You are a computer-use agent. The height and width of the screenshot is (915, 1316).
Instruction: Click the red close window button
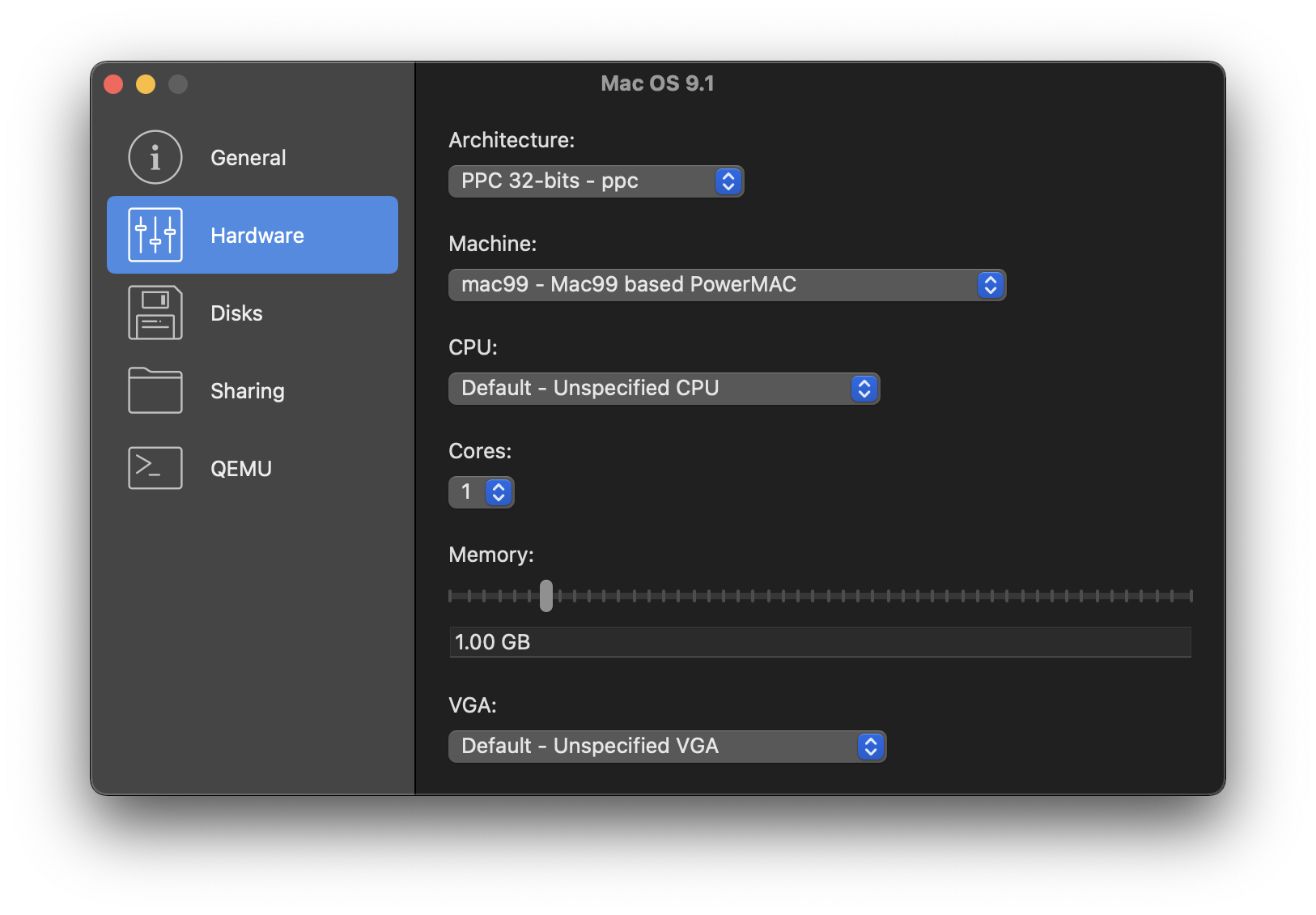point(113,84)
